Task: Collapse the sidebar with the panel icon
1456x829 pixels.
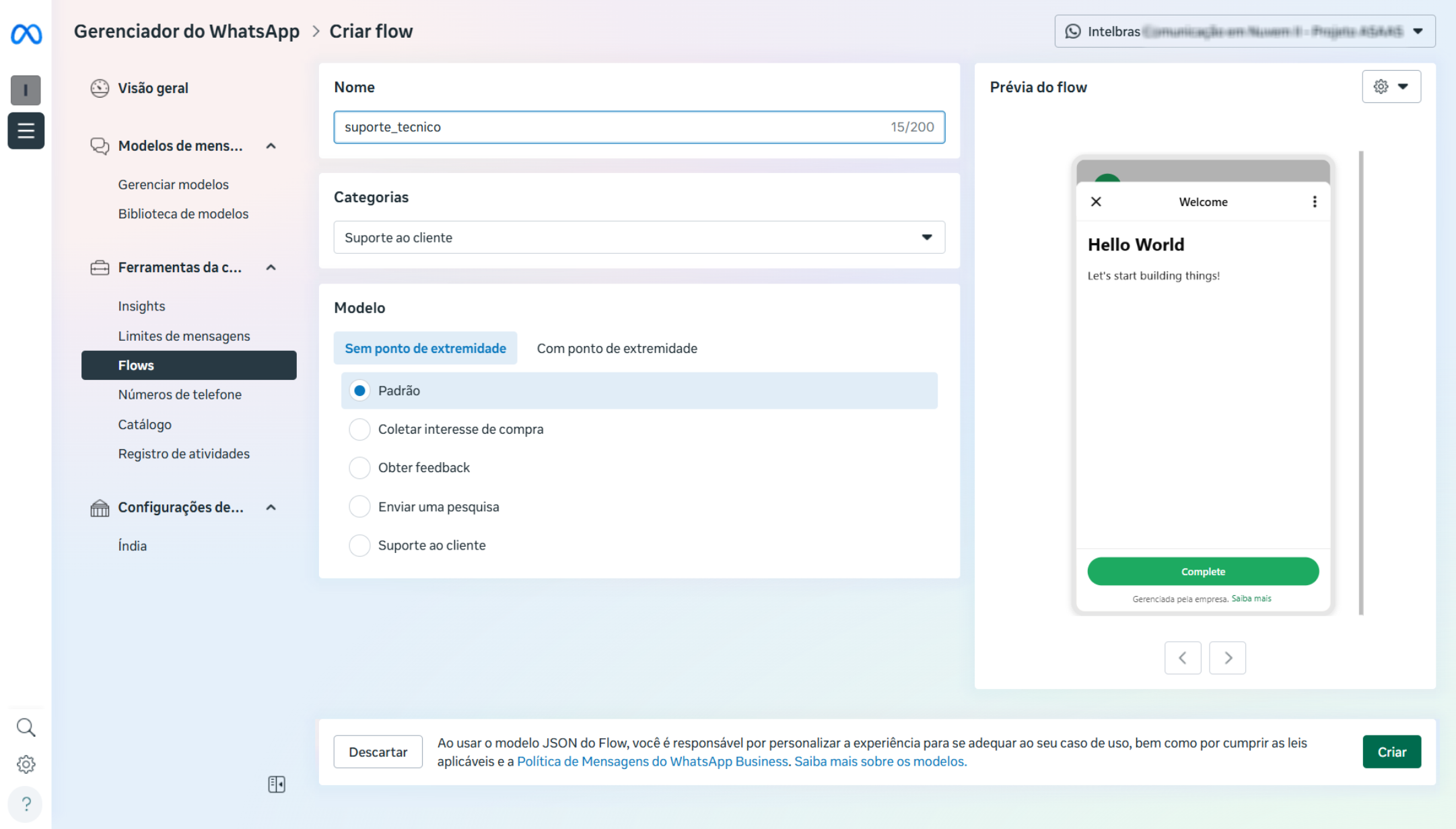Action: pyautogui.click(x=277, y=785)
